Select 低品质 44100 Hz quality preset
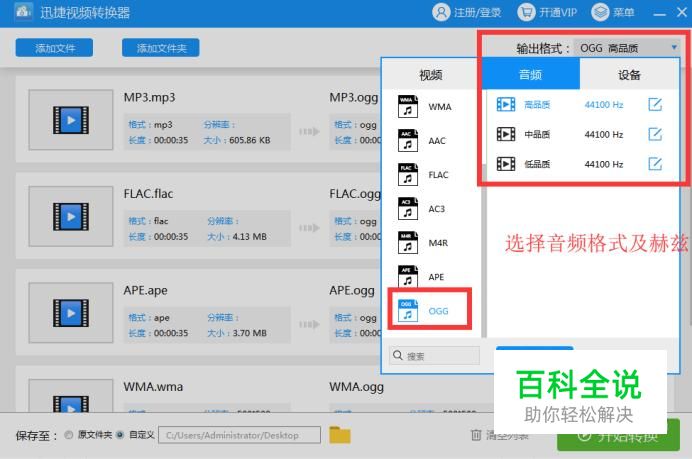This screenshot has width=692, height=459. point(580,164)
